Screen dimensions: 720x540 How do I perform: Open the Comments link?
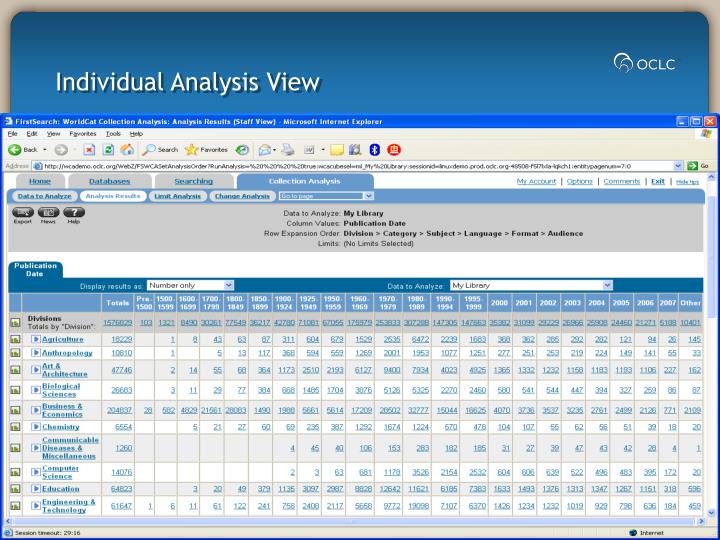(x=622, y=181)
